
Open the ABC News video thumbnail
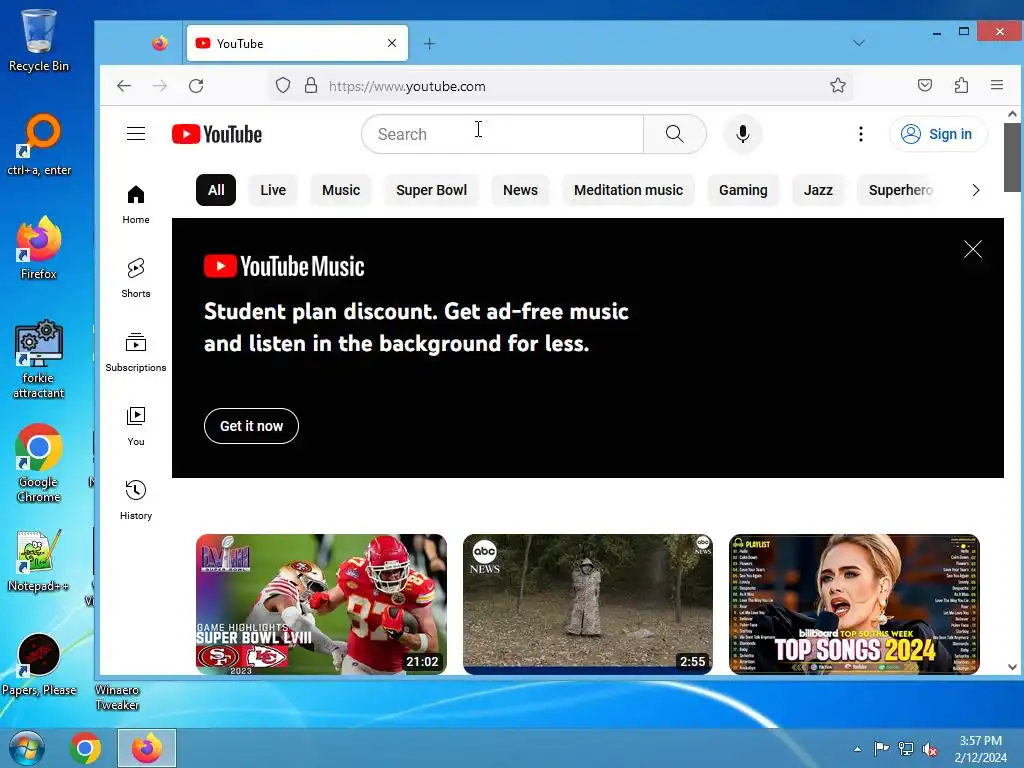[588, 604]
